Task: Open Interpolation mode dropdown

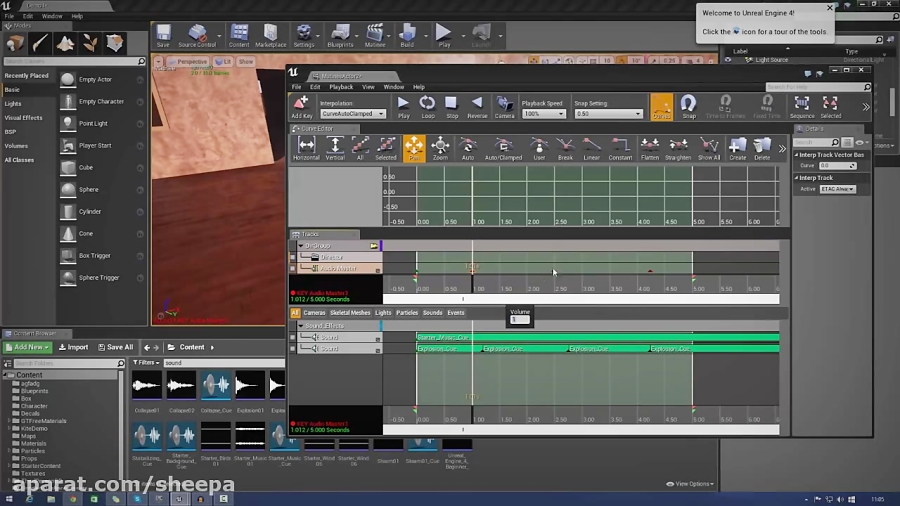Action: click(x=352, y=114)
